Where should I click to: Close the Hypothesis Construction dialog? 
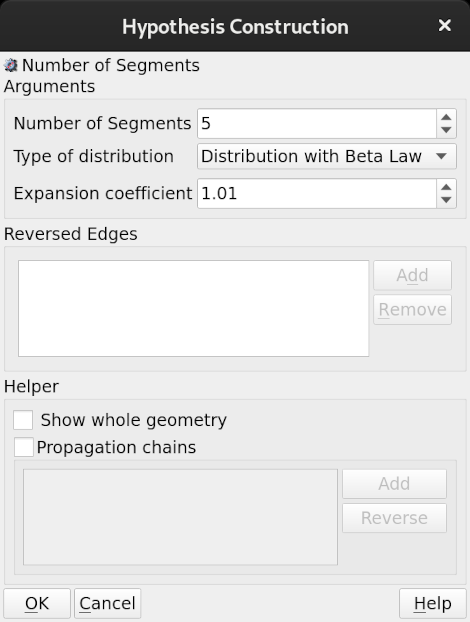coord(445,25)
